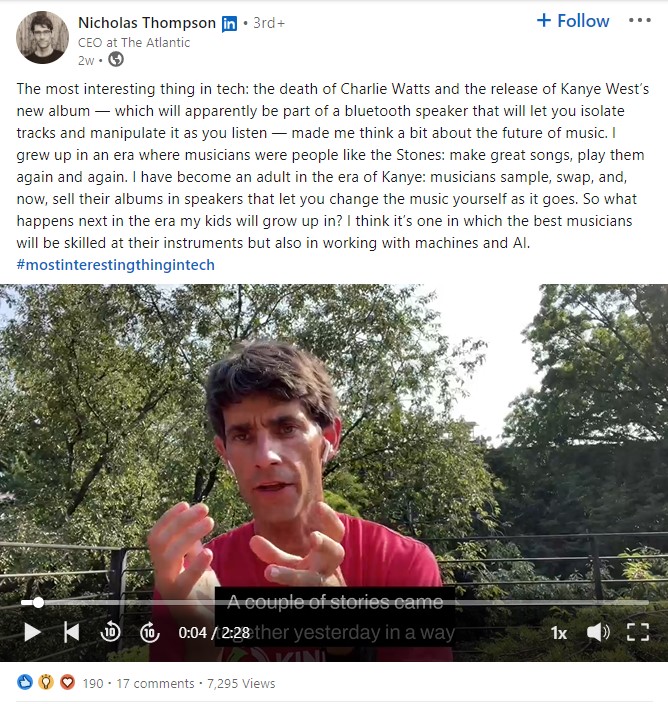Enter fullscreen video mode
The width and height of the screenshot is (668, 704).
637,632
